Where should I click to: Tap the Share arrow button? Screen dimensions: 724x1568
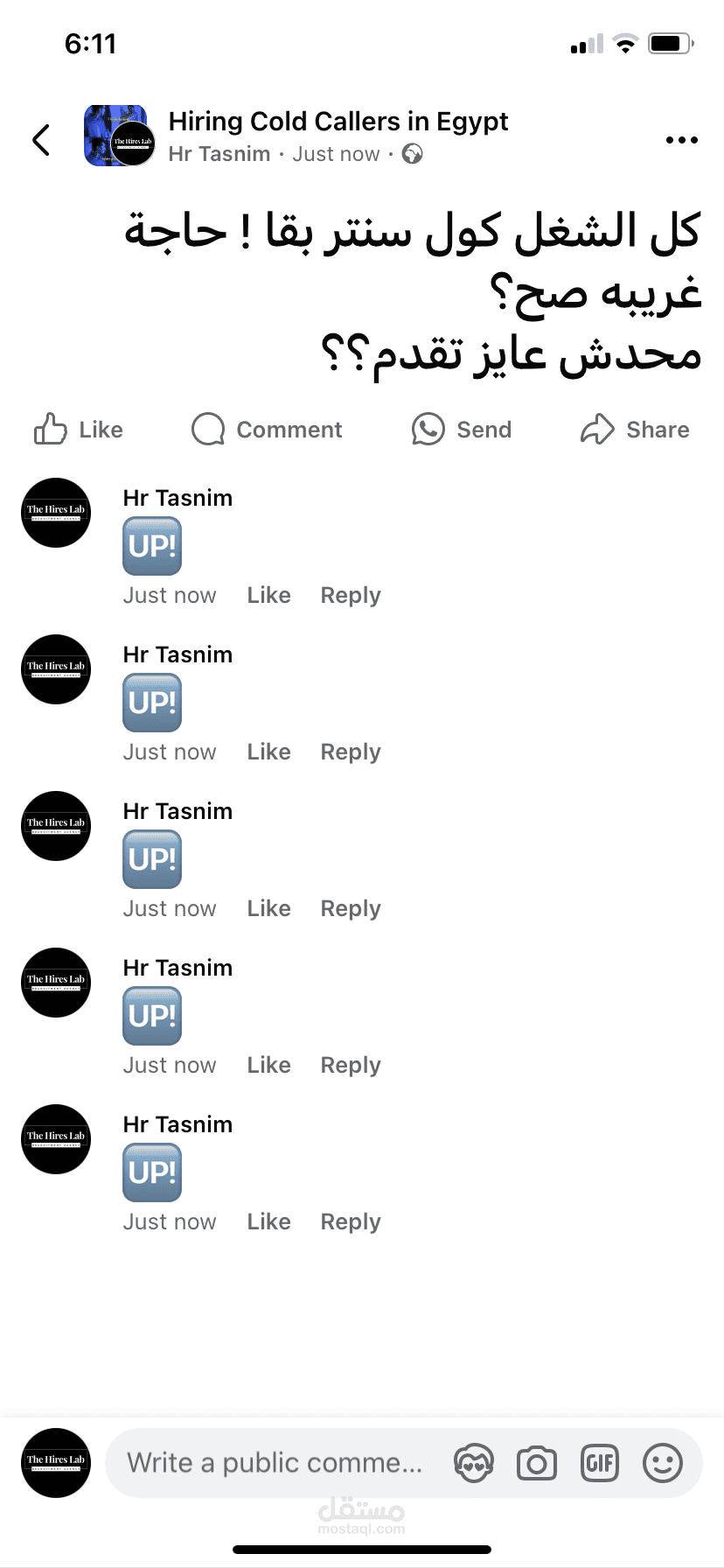pyautogui.click(x=635, y=430)
